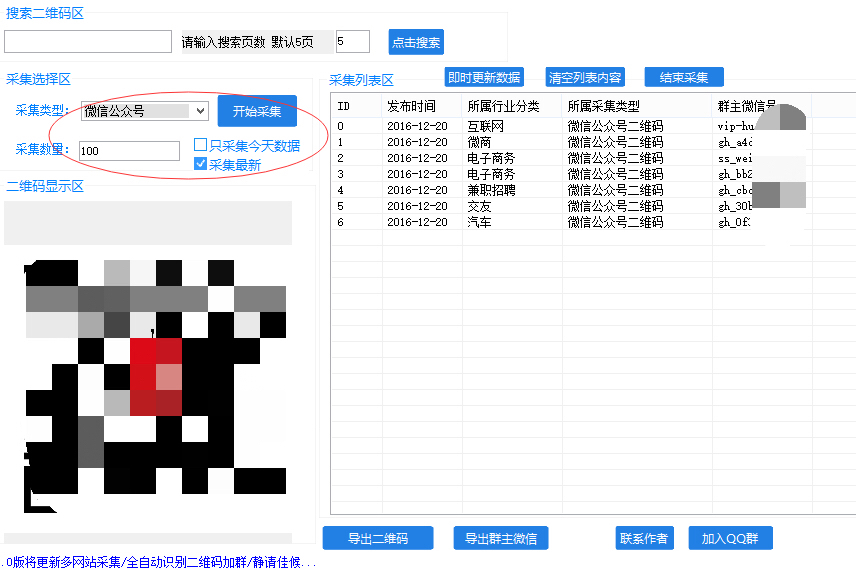Select row with 互联网 category
Image resolution: width=856 pixels, height=572 pixels.
[x=593, y=126]
